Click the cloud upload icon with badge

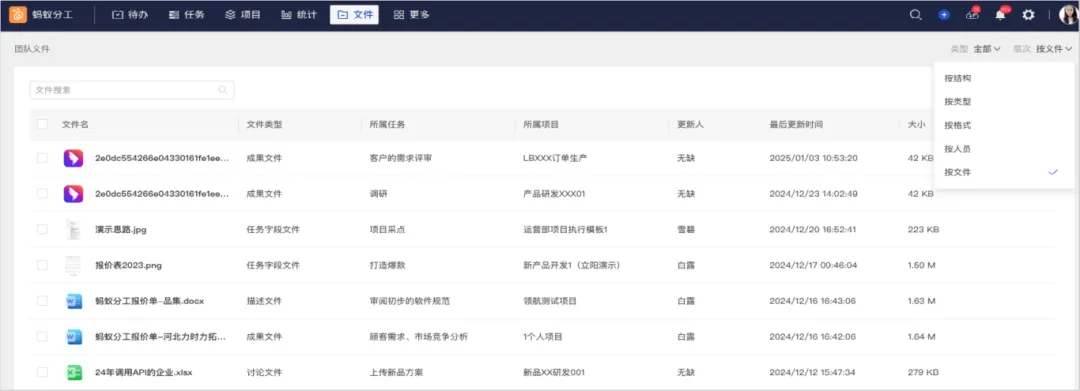pos(972,14)
